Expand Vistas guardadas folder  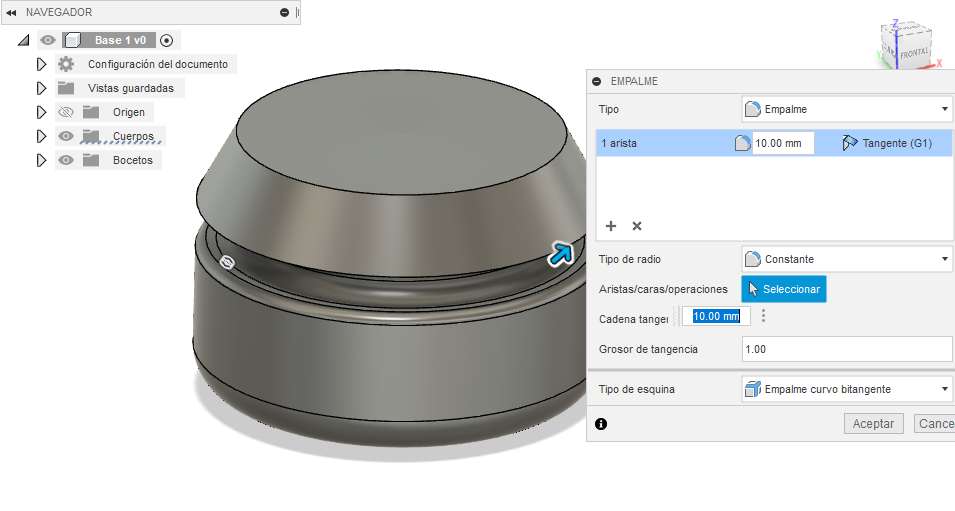tap(41, 88)
